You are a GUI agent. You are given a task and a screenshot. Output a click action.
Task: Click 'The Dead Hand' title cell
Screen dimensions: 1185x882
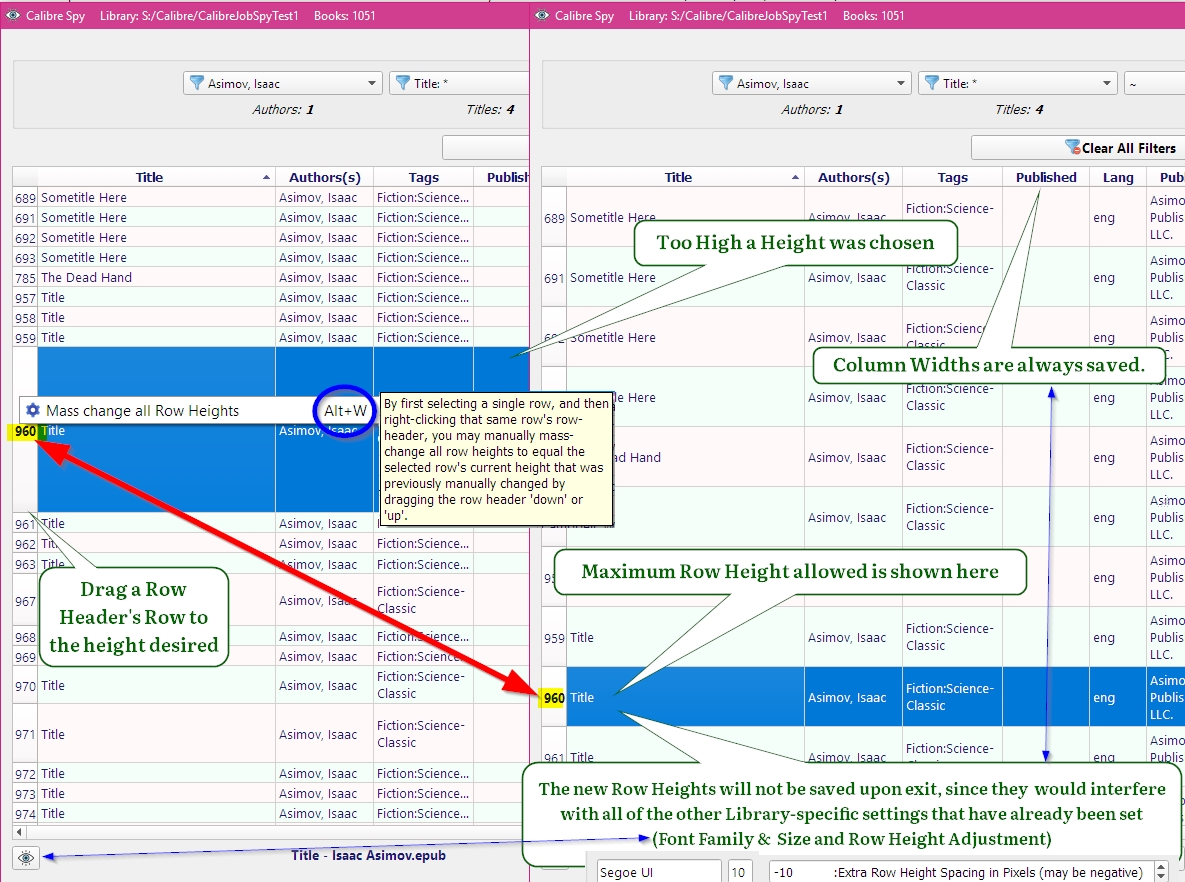point(156,277)
